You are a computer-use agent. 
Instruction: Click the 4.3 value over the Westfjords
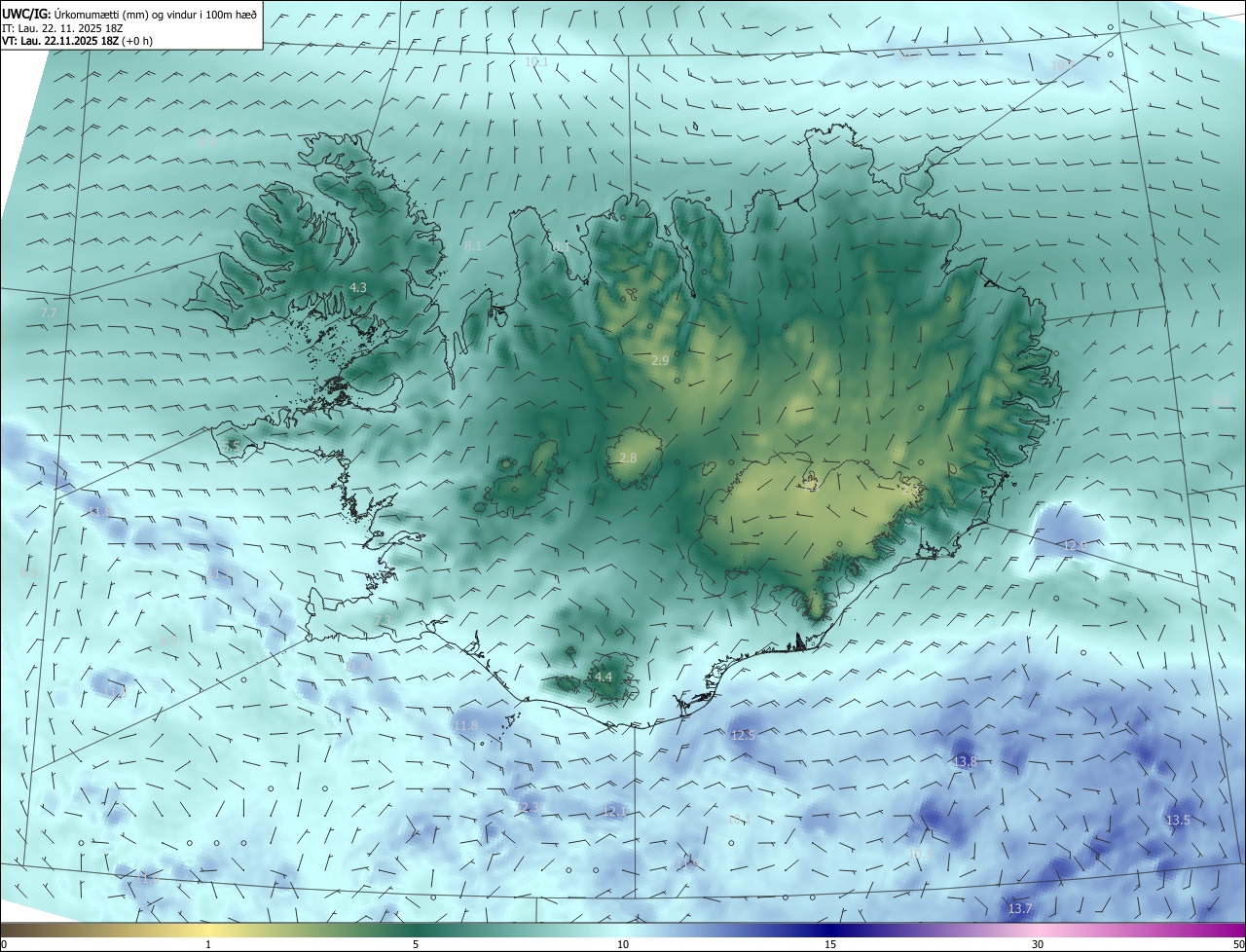click(x=358, y=287)
